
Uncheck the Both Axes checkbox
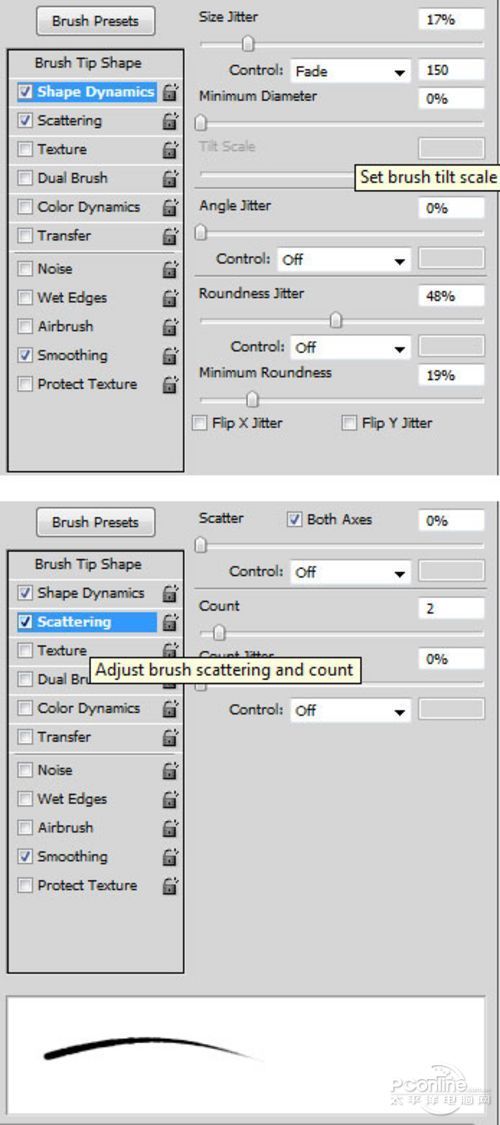294,519
